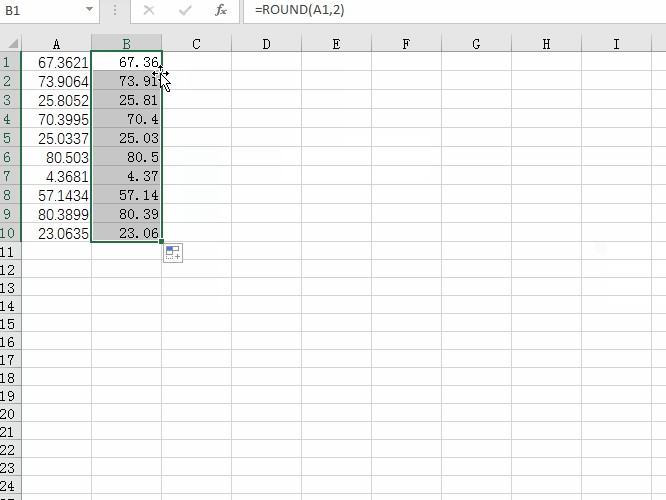
Task: Click cell containing 23.06
Action: click(126, 233)
